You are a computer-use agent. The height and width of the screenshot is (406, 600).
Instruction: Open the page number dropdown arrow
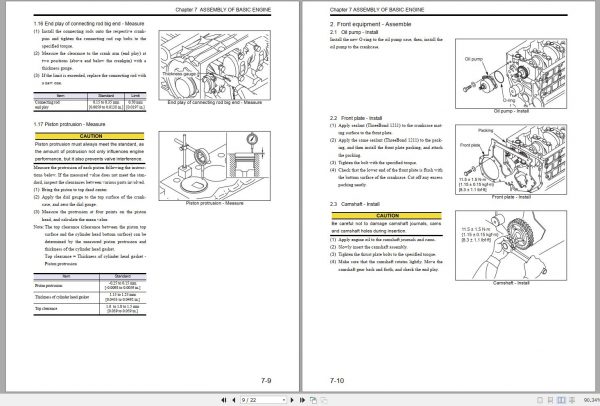pos(284,400)
